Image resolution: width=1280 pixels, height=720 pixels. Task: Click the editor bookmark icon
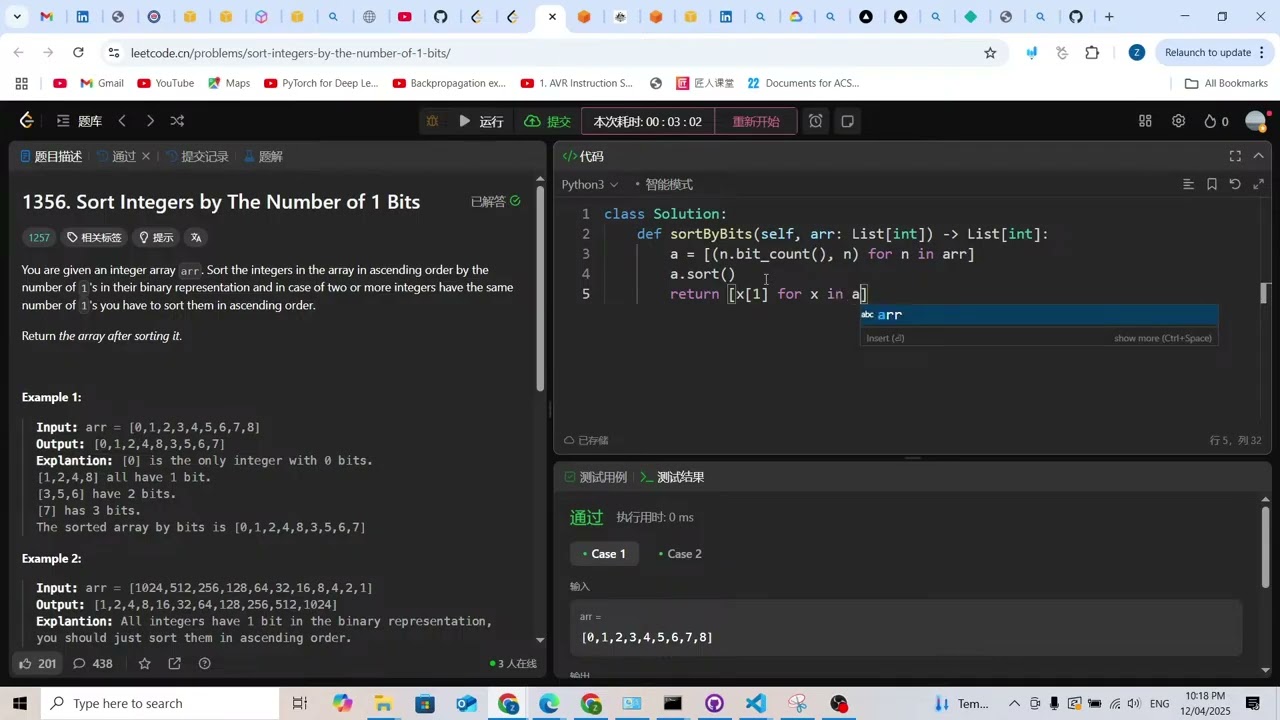[x=1212, y=184]
